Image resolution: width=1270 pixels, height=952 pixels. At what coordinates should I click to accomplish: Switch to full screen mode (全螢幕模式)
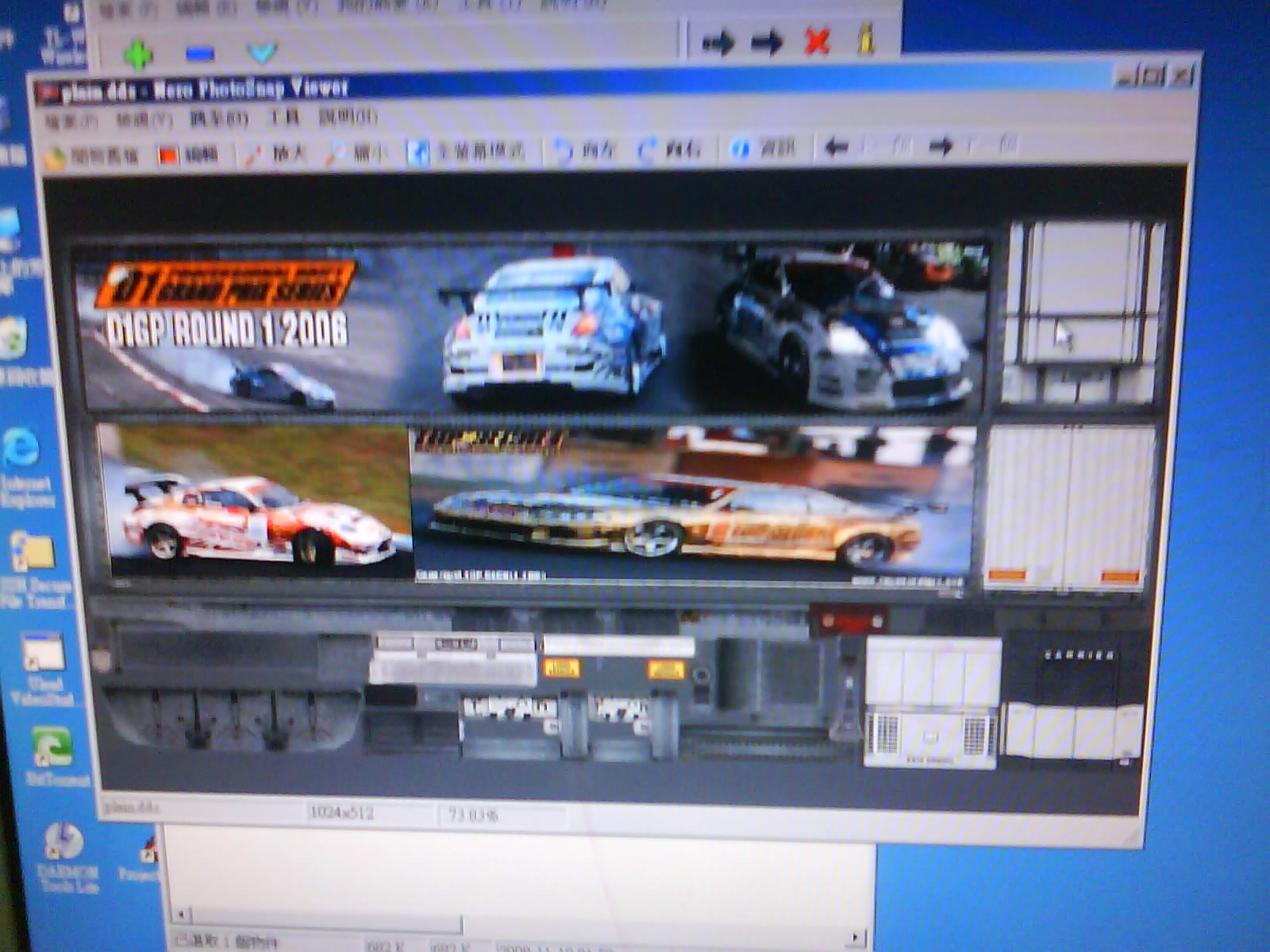click(466, 151)
